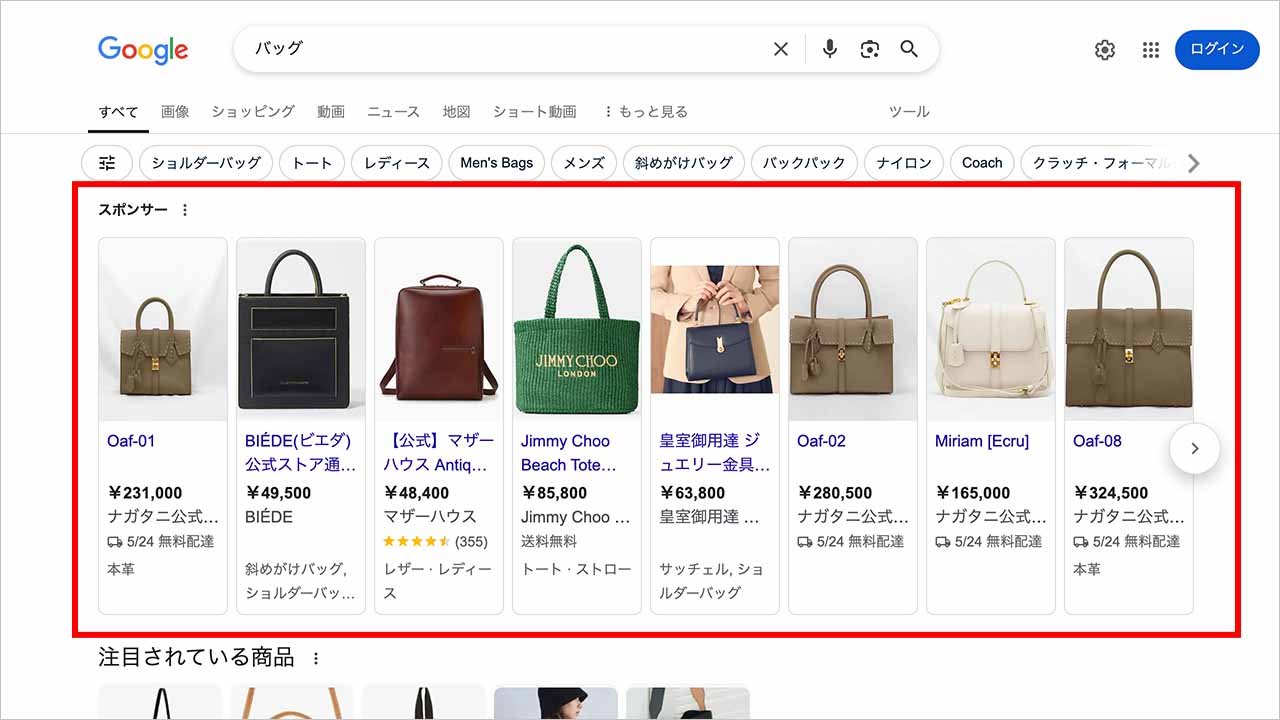
Task: Select the メンズ filter chip
Action: click(x=584, y=163)
